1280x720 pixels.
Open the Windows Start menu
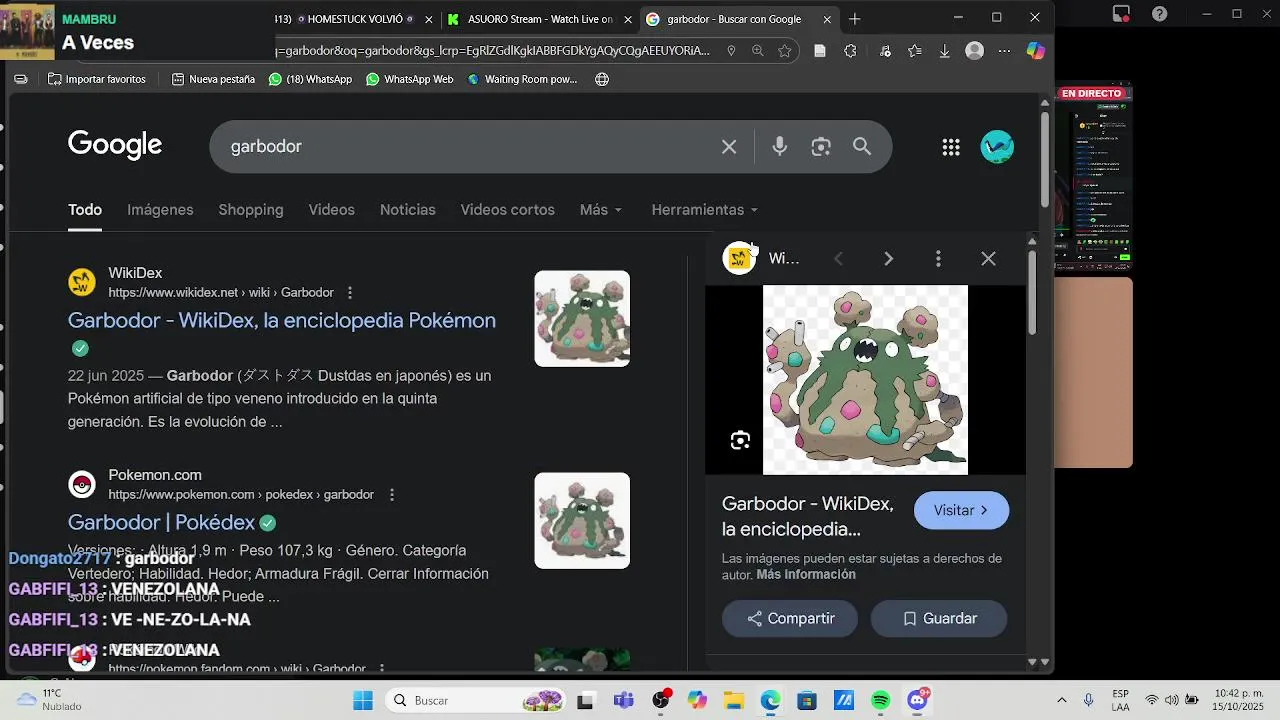tap(362, 700)
